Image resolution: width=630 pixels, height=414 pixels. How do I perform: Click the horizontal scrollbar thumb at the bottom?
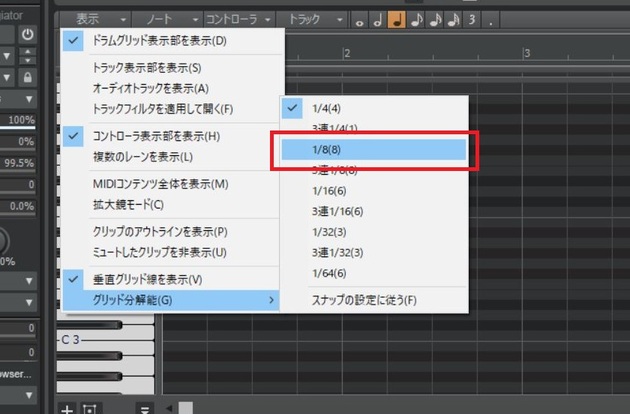point(185,407)
